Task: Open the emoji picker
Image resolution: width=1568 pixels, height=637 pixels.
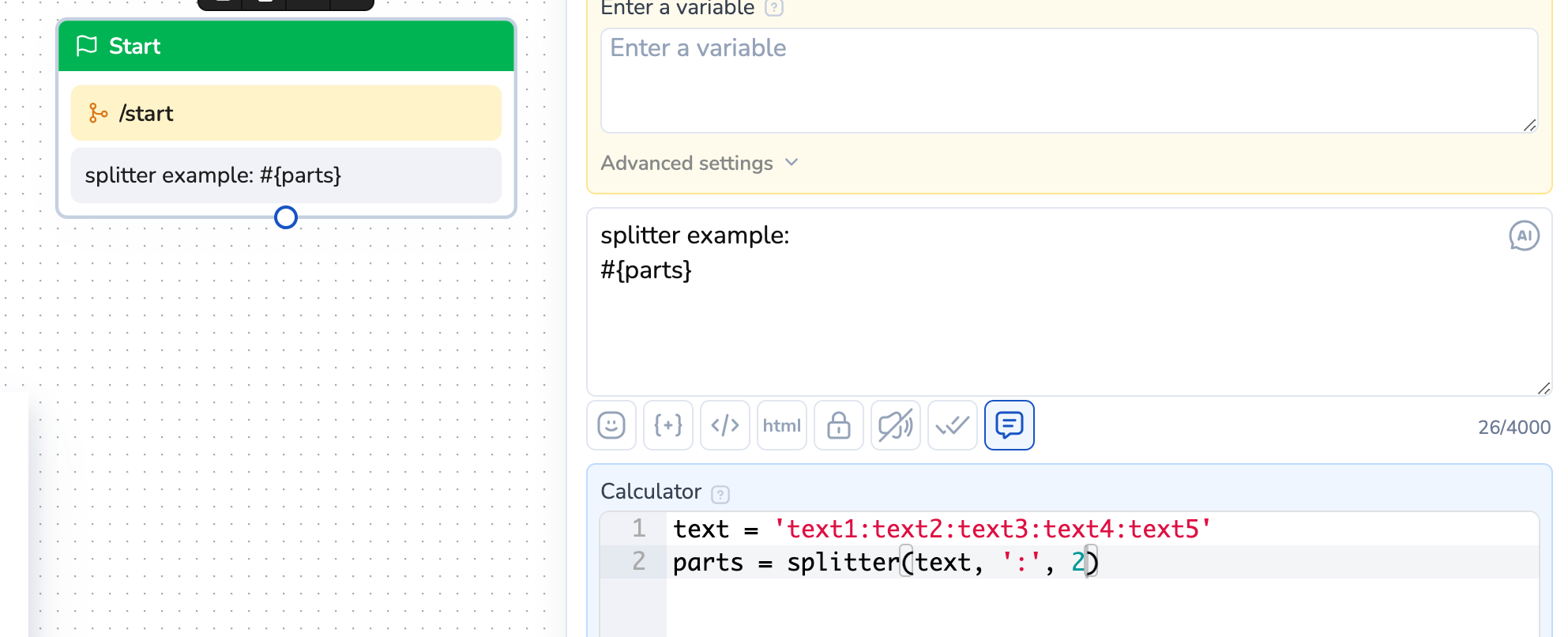Action: 611,426
